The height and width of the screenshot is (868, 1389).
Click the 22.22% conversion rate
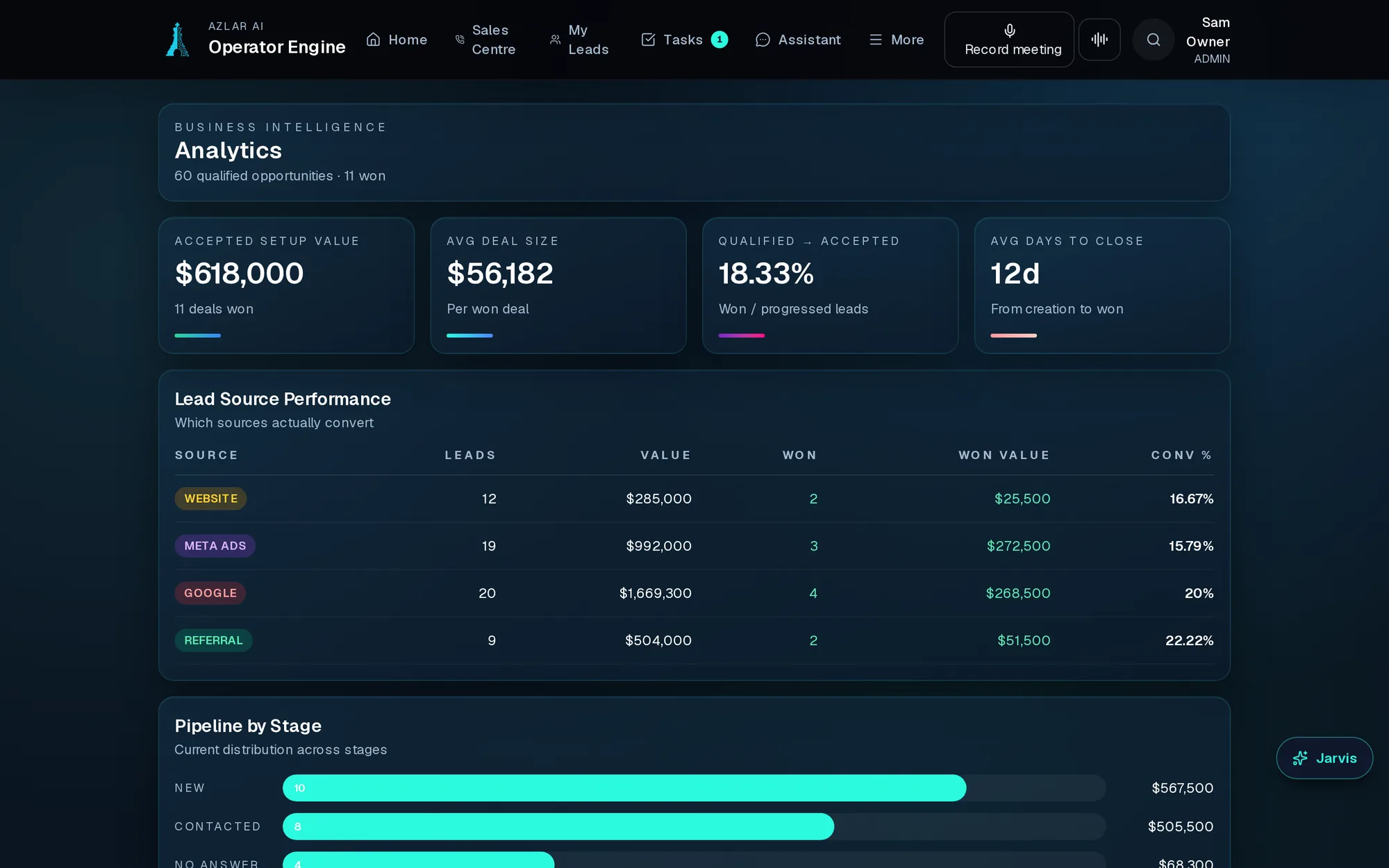coord(1190,640)
